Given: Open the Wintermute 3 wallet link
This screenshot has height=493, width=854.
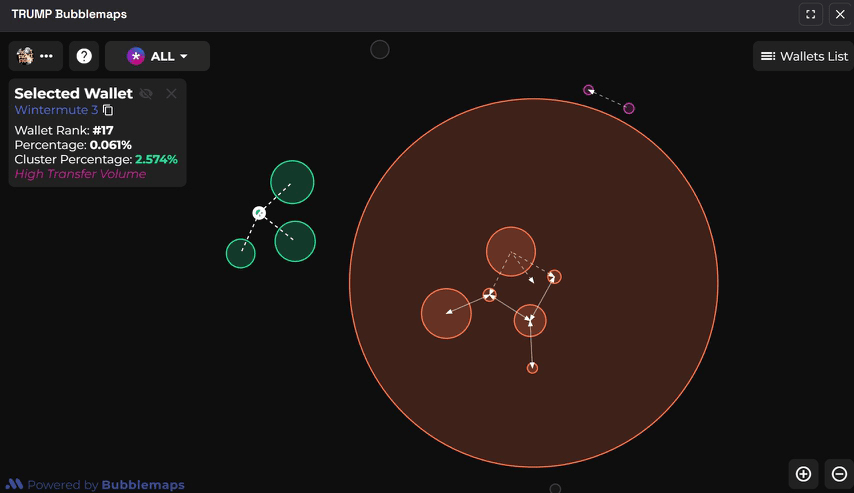Looking at the screenshot, I should (56, 110).
